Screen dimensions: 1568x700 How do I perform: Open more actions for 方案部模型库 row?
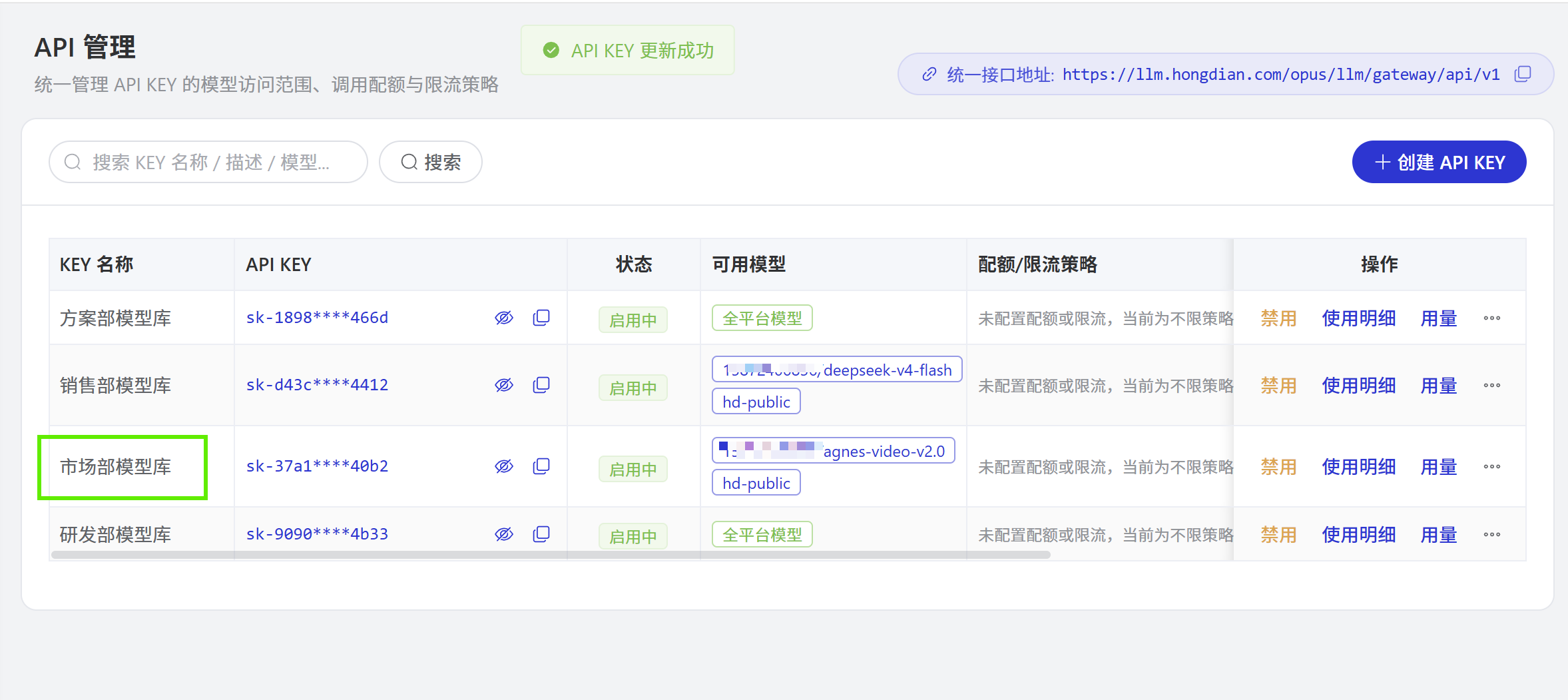1492,318
